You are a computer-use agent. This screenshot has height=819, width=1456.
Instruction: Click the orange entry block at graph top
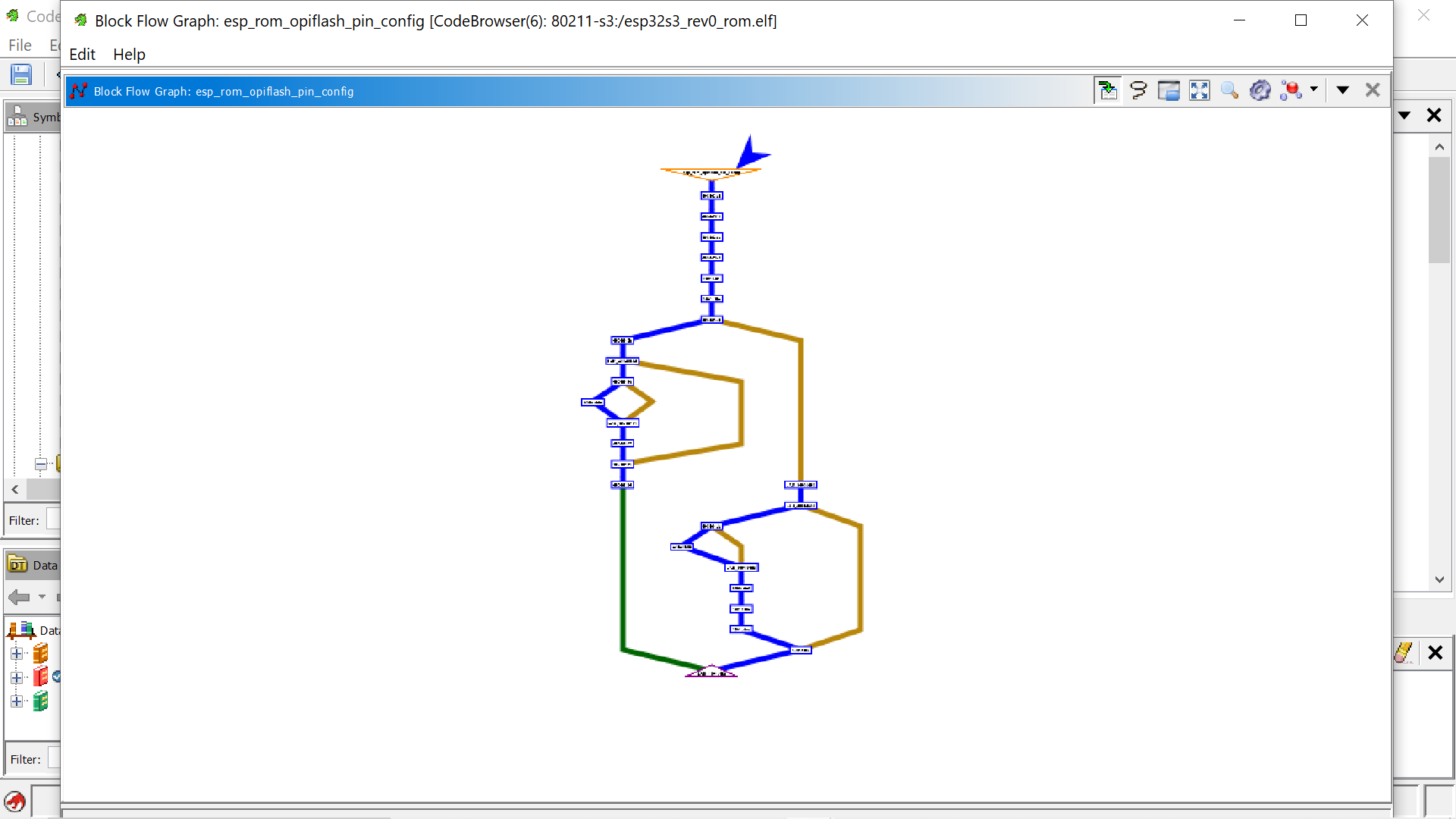point(711,173)
